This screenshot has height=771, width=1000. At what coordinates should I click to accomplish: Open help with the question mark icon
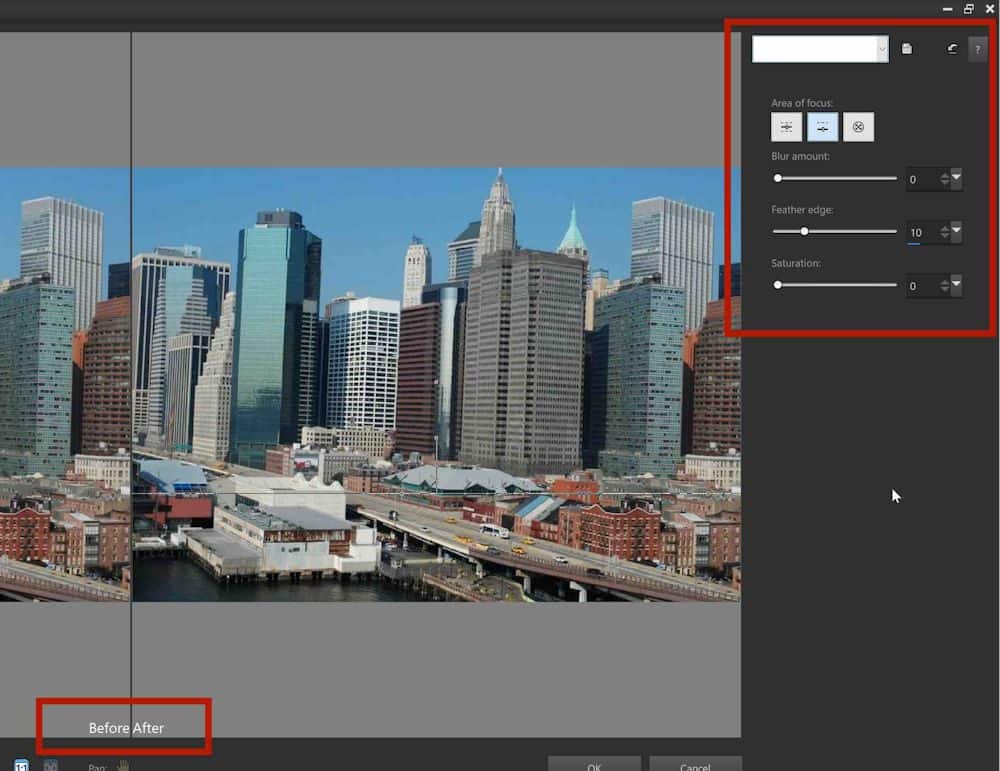click(978, 47)
